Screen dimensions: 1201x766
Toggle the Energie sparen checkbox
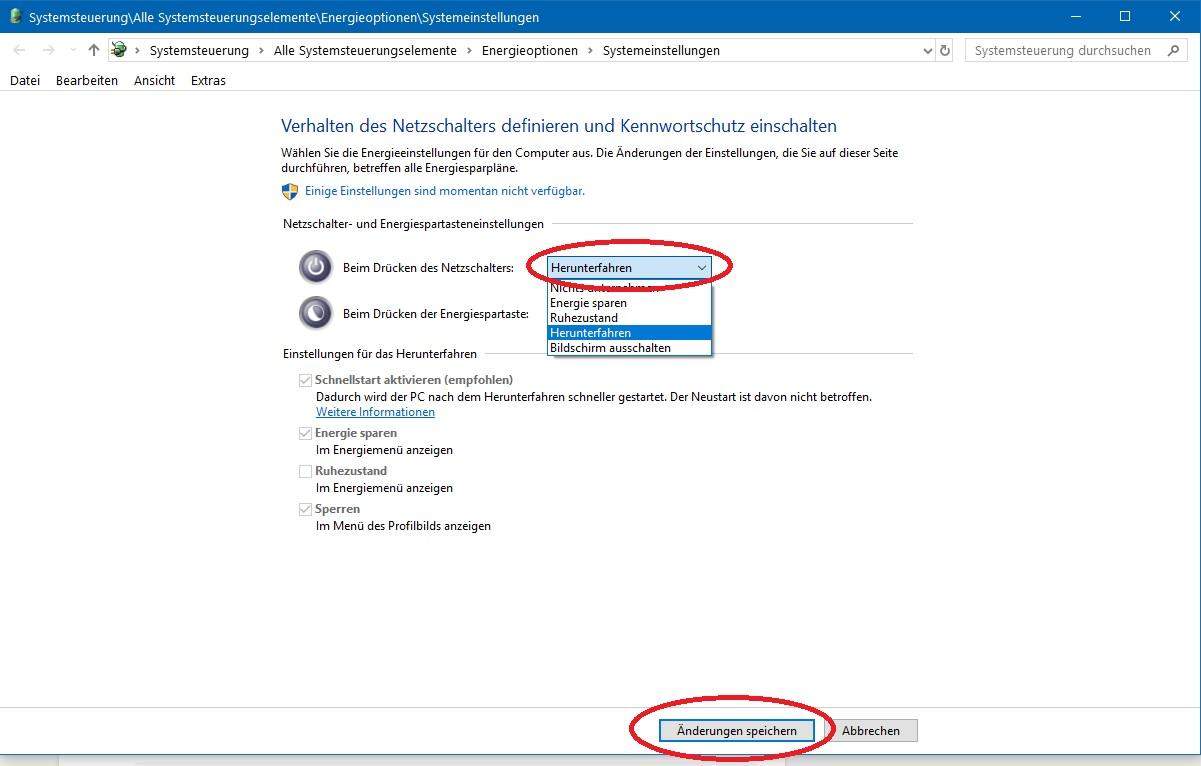(305, 433)
